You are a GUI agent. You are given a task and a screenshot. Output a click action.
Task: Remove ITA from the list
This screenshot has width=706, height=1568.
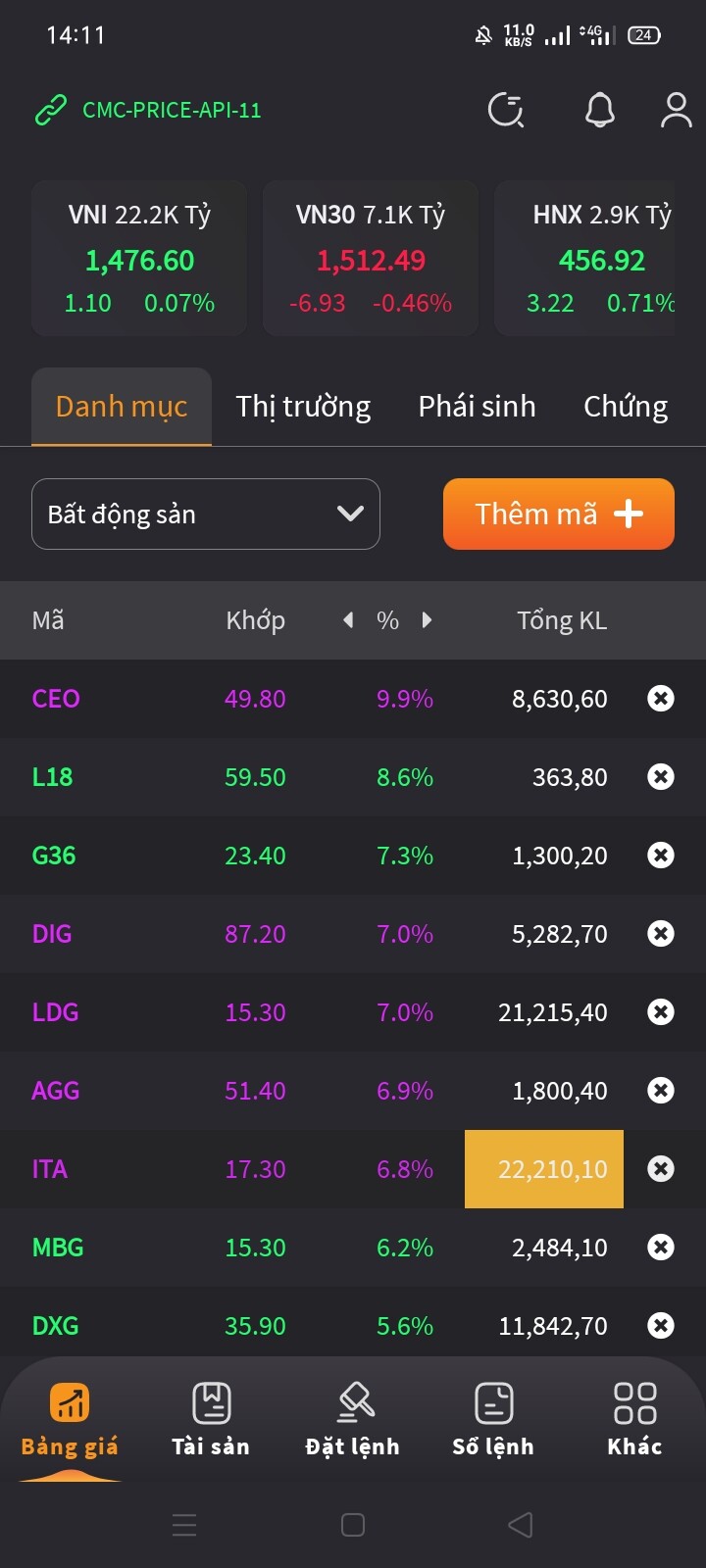pyautogui.click(x=661, y=1169)
